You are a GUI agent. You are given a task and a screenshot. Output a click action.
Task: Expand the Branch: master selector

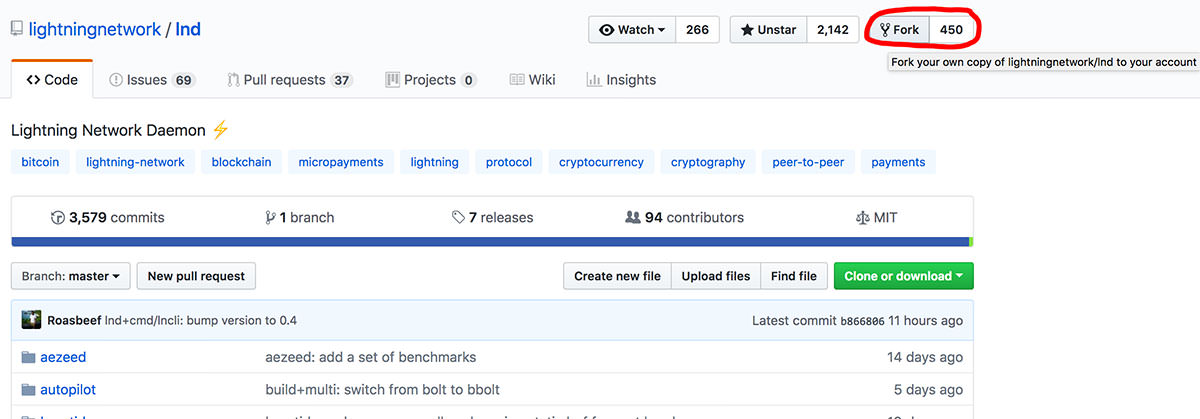click(x=70, y=276)
